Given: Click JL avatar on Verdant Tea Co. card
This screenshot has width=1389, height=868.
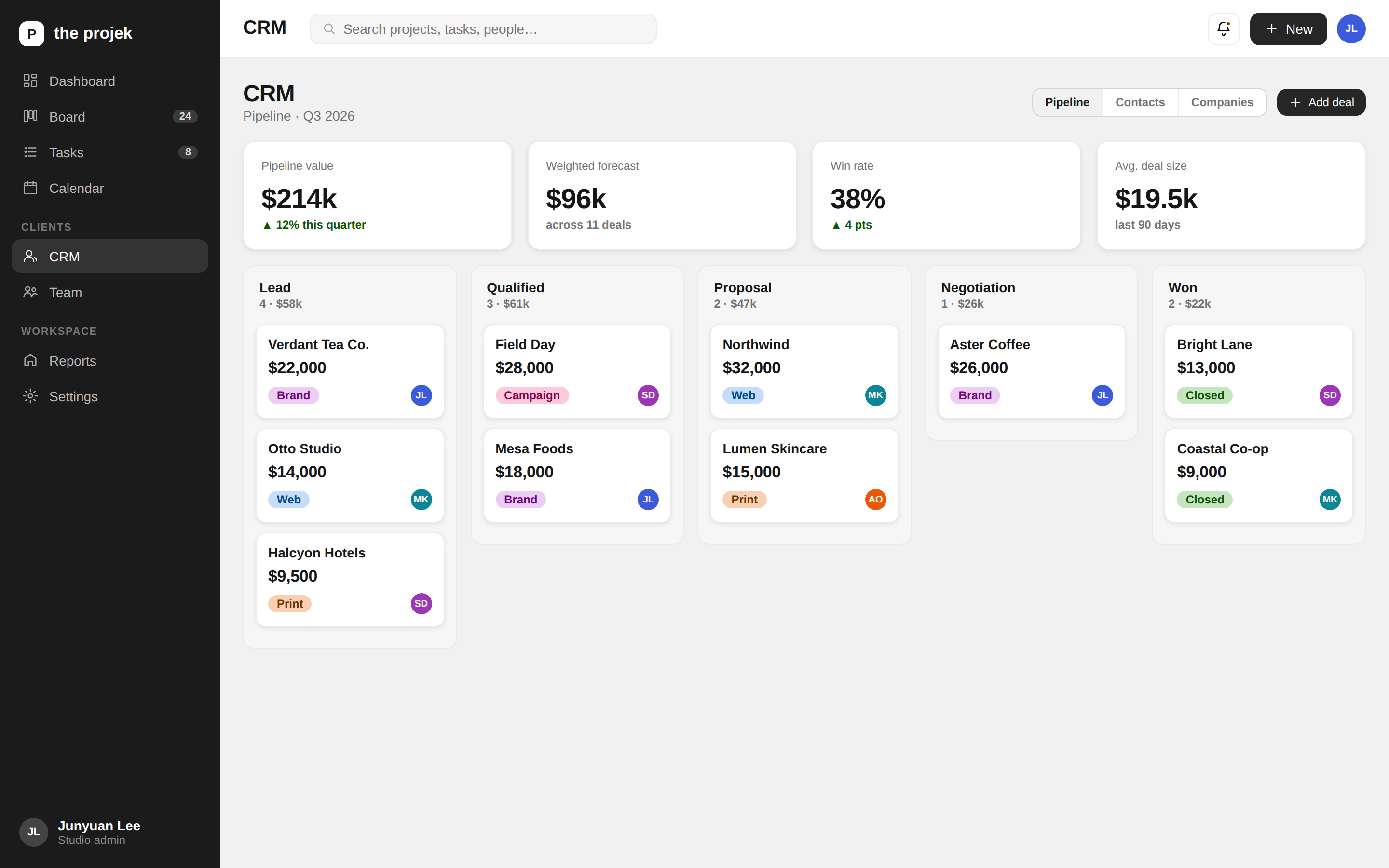Looking at the screenshot, I should click(422, 395).
